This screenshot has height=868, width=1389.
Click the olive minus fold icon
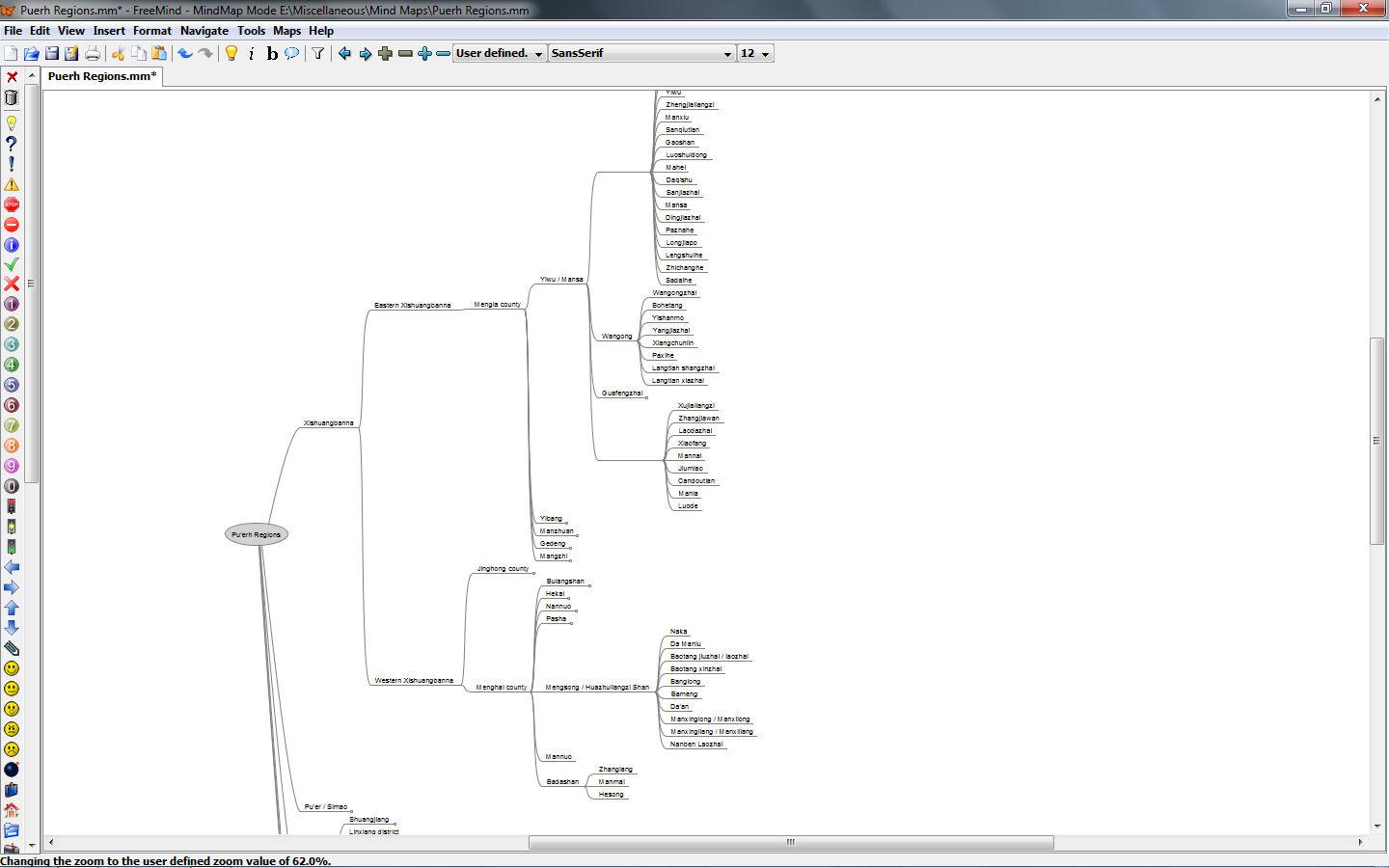405,53
